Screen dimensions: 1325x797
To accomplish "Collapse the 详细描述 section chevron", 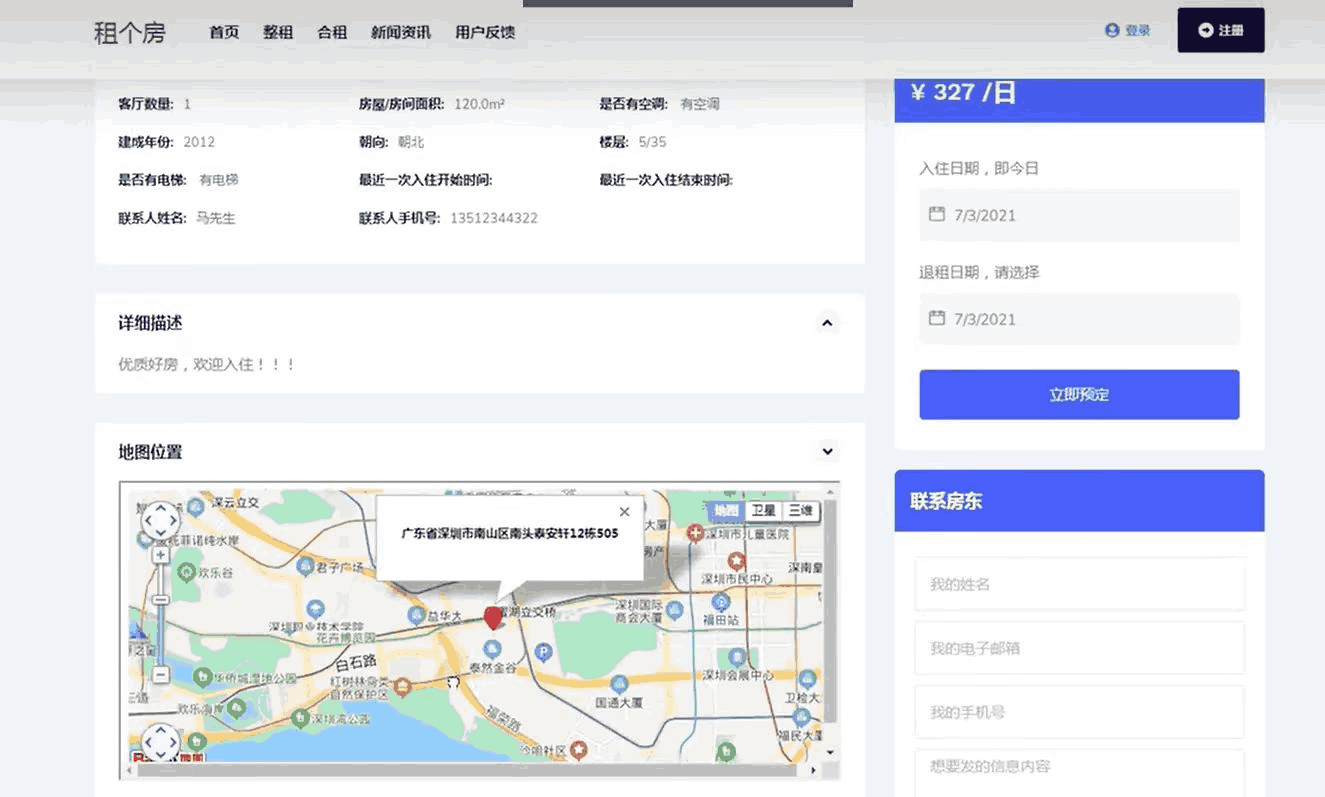I will [827, 323].
